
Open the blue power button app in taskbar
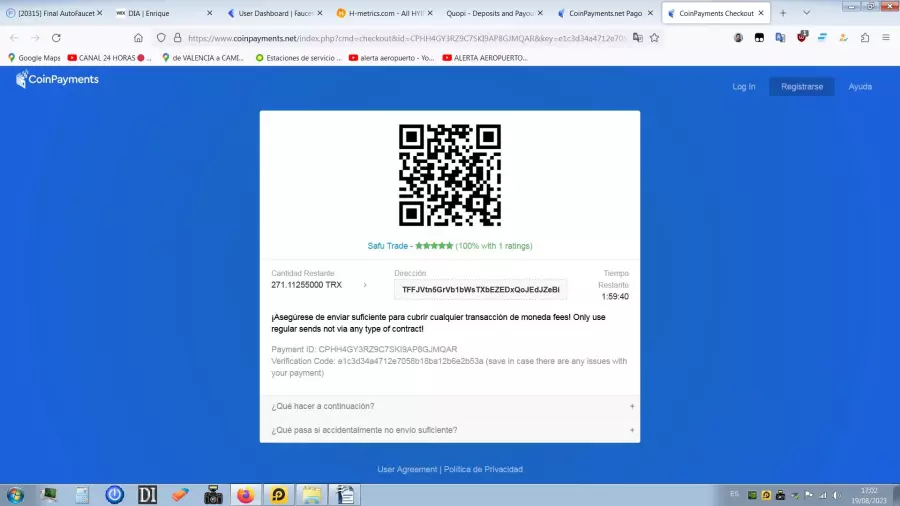114,495
